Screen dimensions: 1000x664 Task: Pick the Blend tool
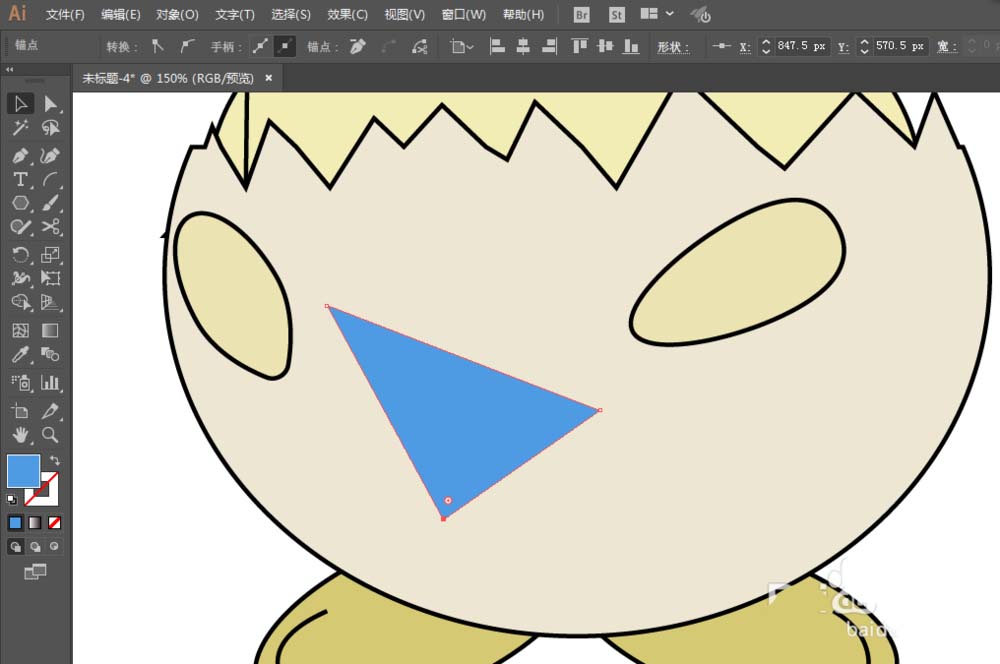click(x=50, y=355)
